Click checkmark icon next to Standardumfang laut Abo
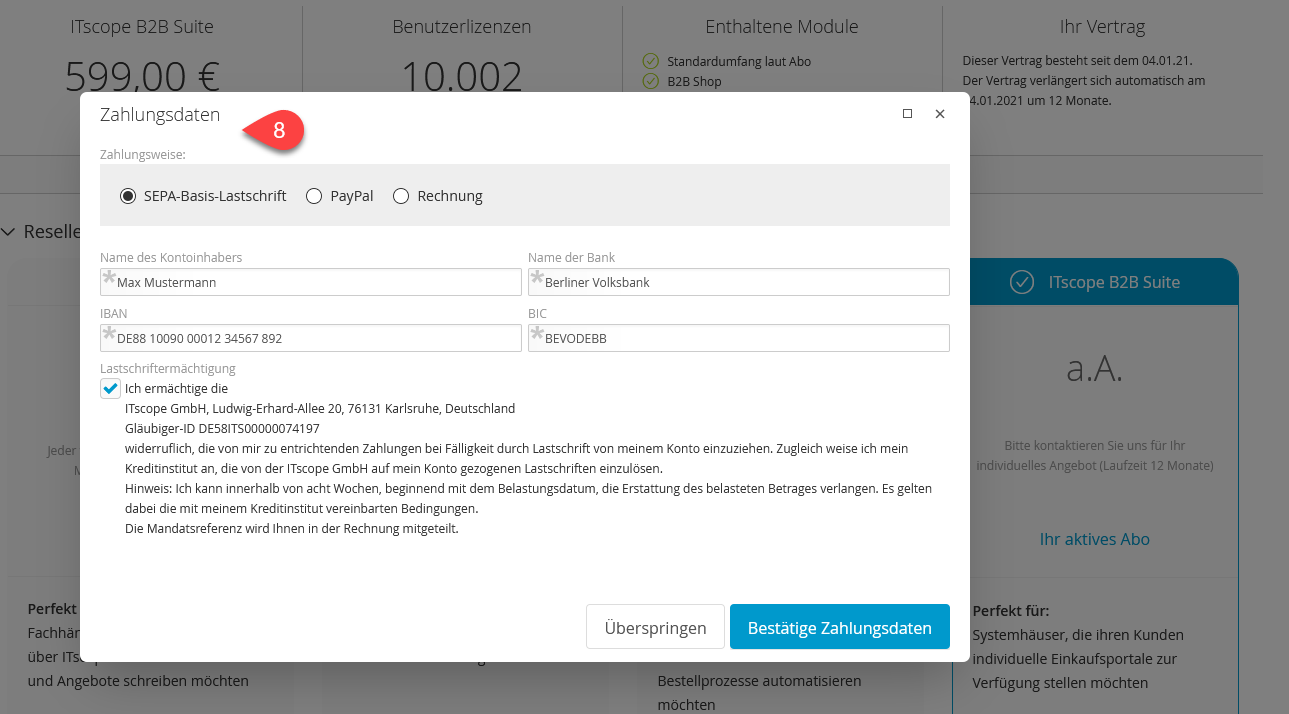The width and height of the screenshot is (1289, 714). pyautogui.click(x=650, y=61)
